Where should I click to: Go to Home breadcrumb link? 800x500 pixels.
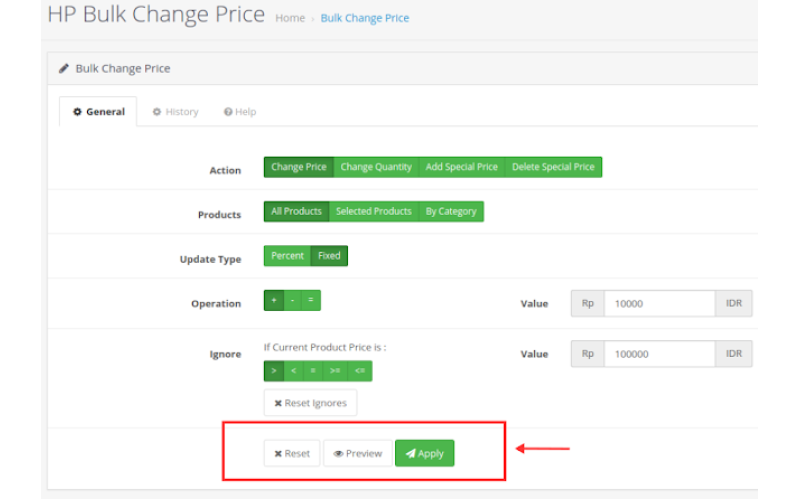[290, 18]
